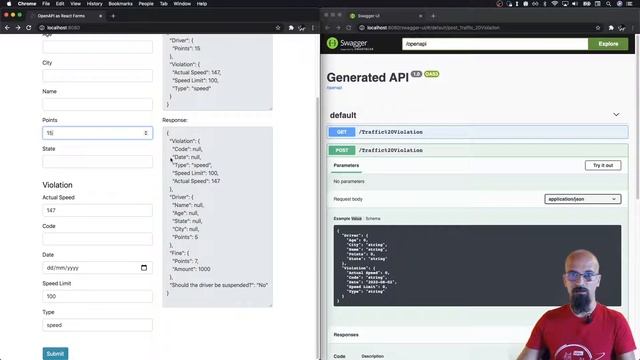The height and width of the screenshot is (360, 640).
Task: Collapse the POST /Traffic%20Violation operation
Action: (478, 150)
